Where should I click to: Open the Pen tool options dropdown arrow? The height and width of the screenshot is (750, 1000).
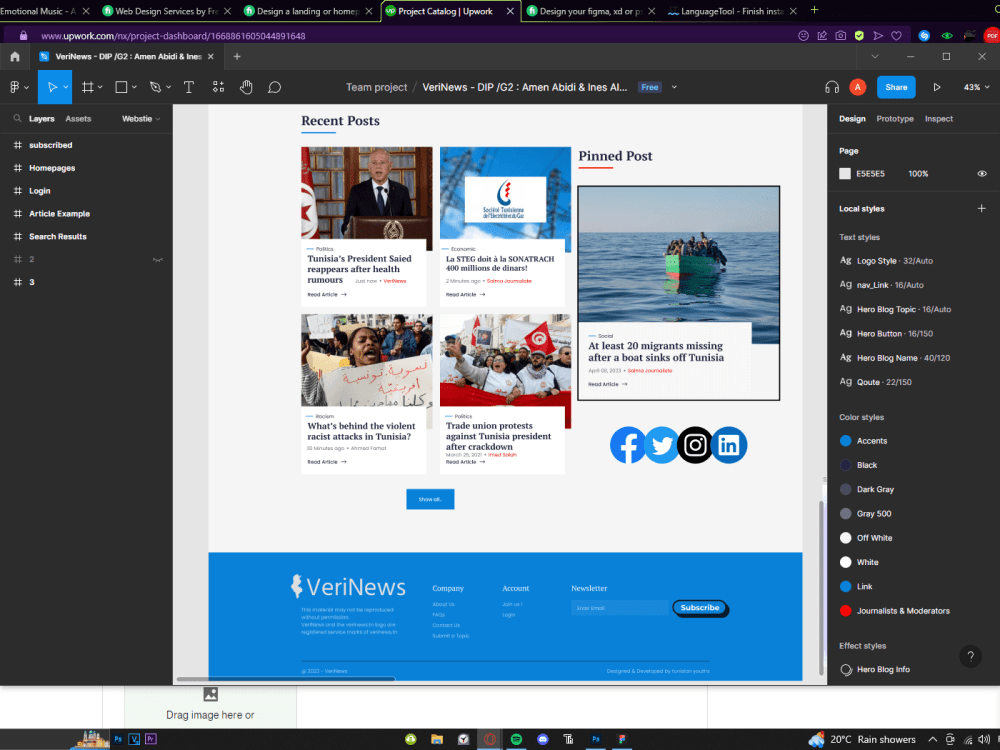(168, 87)
